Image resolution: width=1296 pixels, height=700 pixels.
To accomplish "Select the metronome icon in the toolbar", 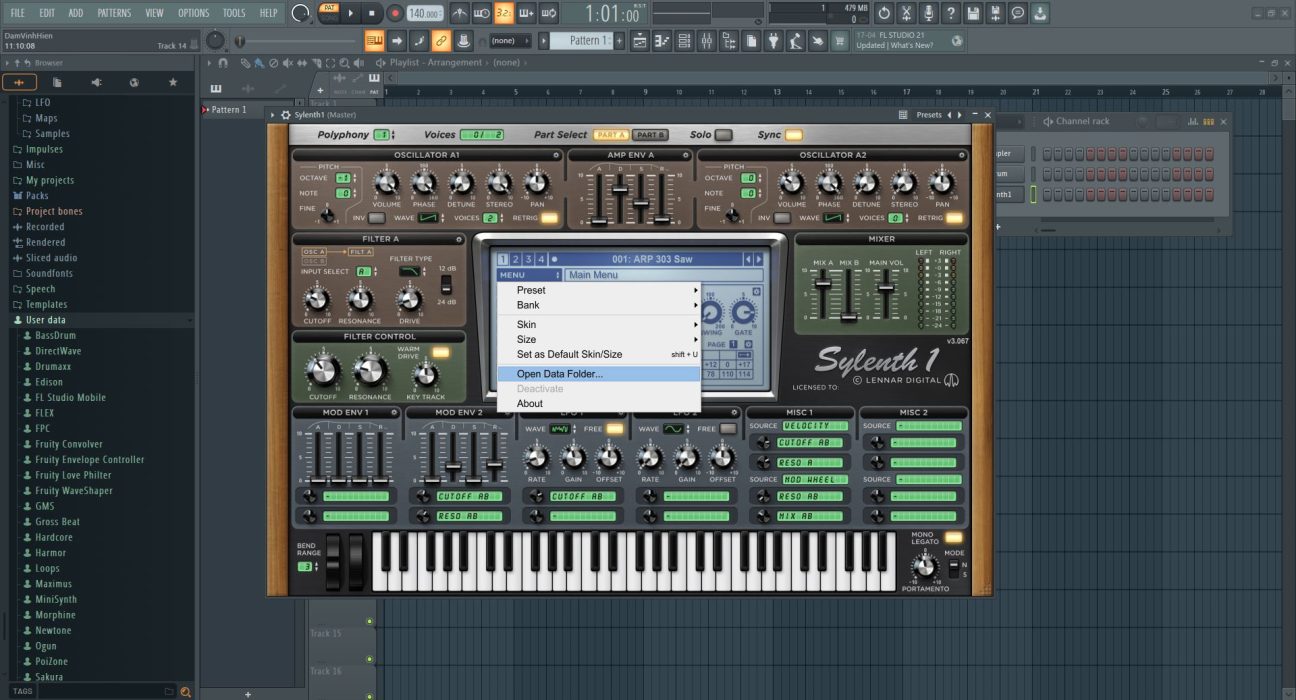I will (x=461, y=13).
